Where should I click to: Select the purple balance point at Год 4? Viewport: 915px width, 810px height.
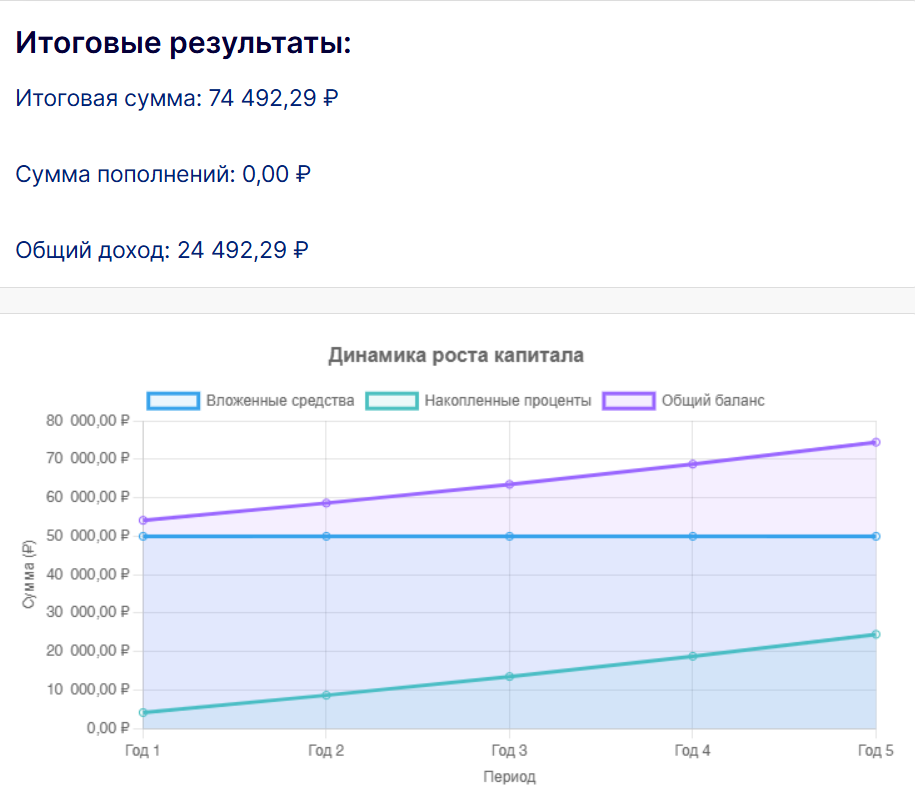pyautogui.click(x=693, y=464)
